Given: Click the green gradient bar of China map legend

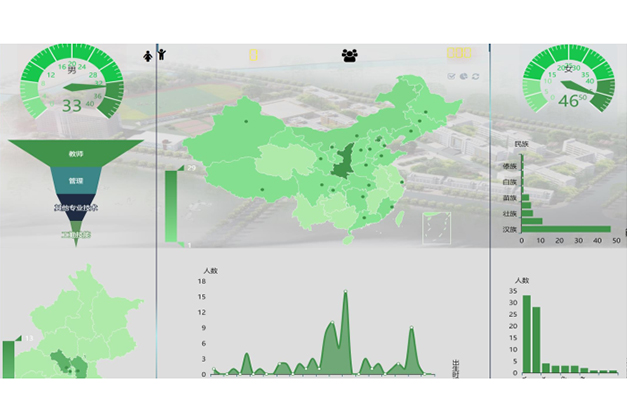Looking at the screenshot, I should tap(171, 206).
